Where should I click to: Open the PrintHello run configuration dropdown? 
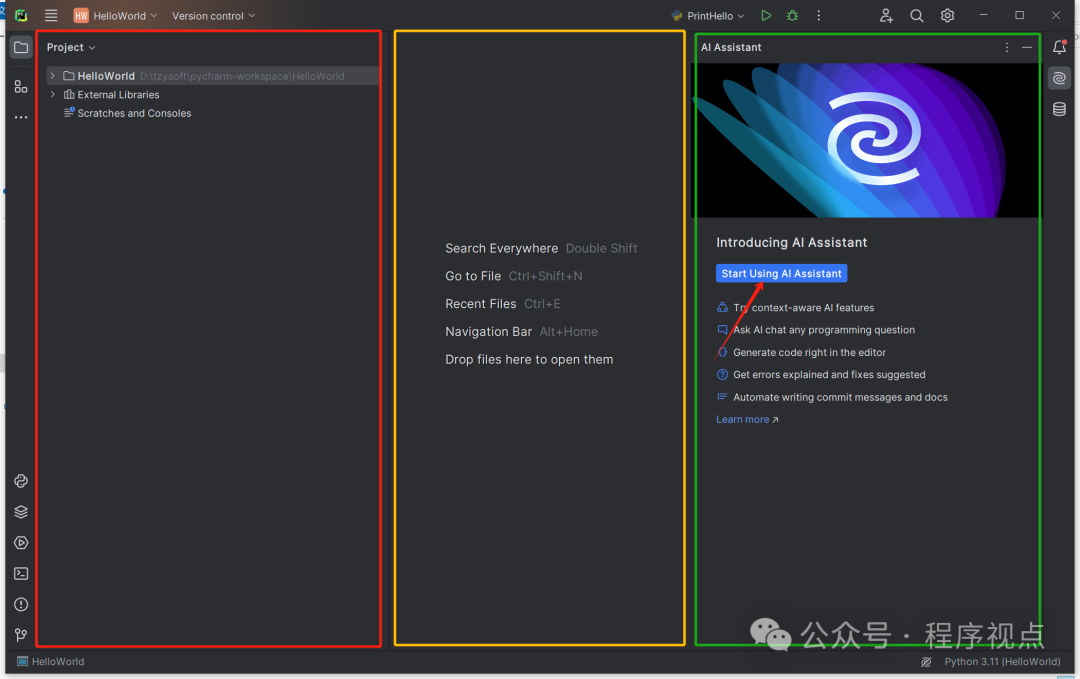pos(708,15)
